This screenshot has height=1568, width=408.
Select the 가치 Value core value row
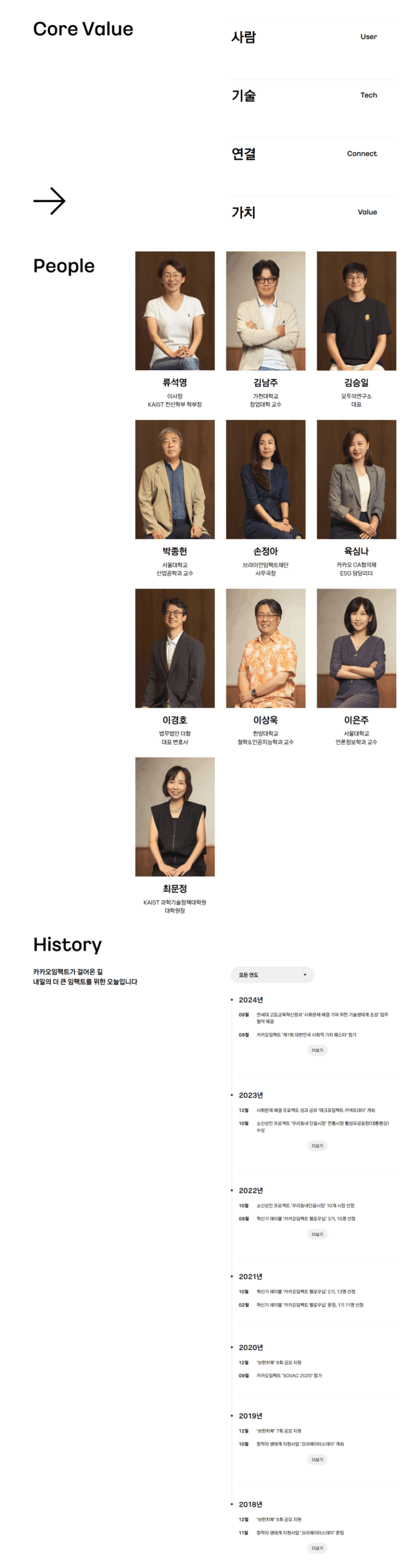(313, 213)
